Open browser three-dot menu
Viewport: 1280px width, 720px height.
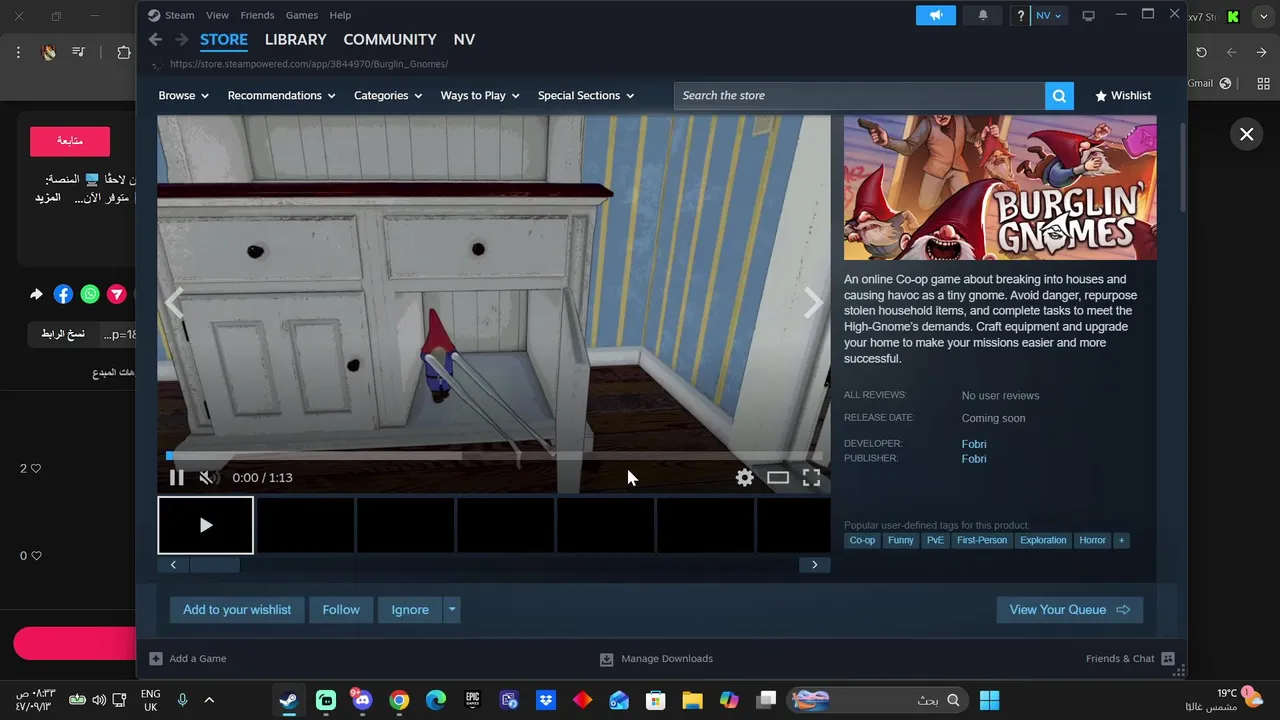coord(18,53)
